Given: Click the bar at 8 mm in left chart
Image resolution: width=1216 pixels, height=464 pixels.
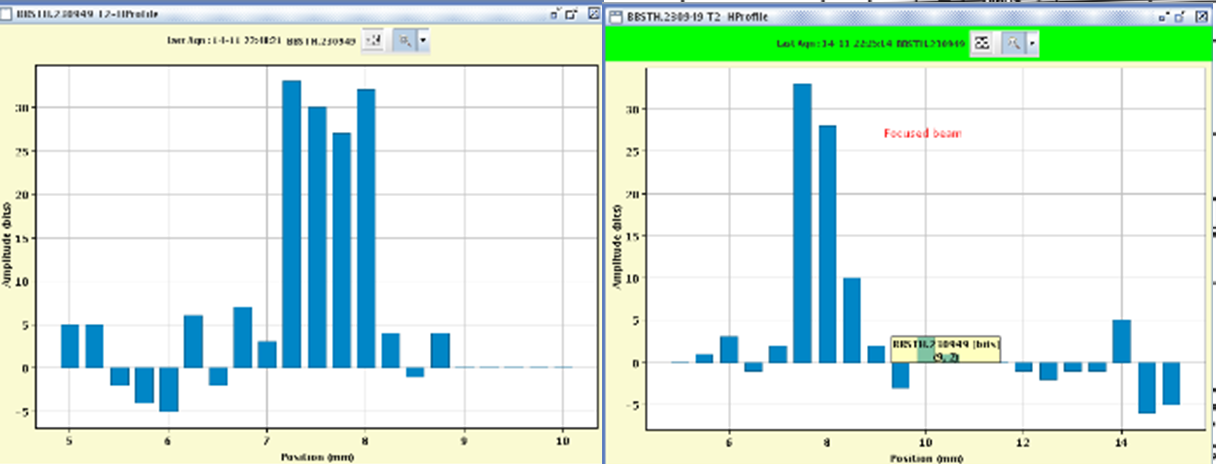Looking at the screenshot, I should 366,228.
